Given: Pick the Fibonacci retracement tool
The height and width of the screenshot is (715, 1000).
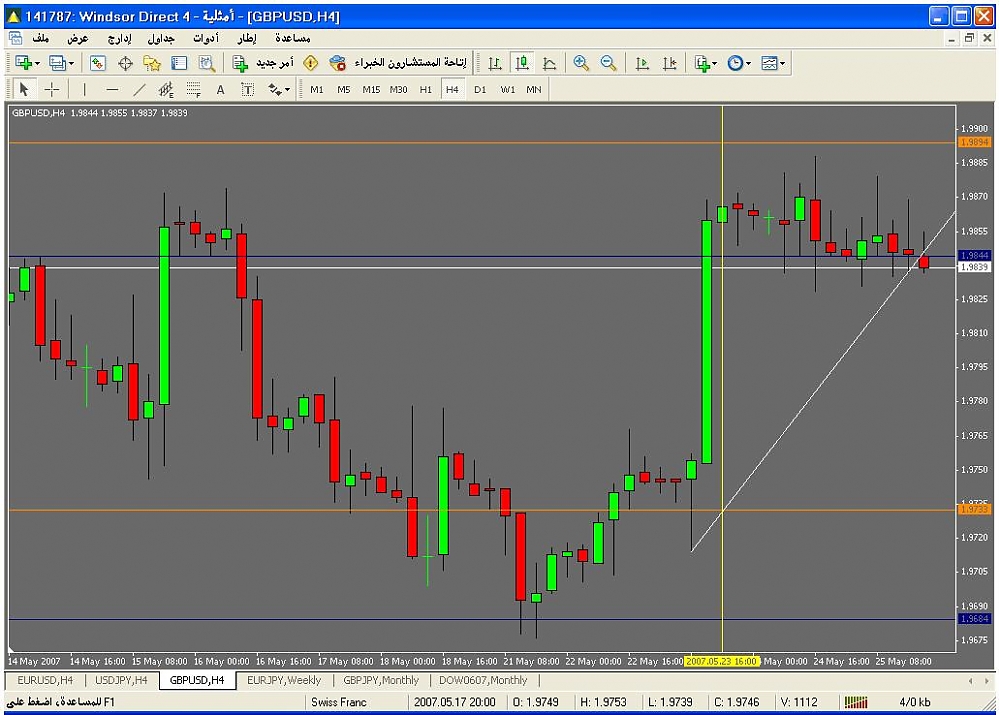Looking at the screenshot, I should [x=193, y=89].
